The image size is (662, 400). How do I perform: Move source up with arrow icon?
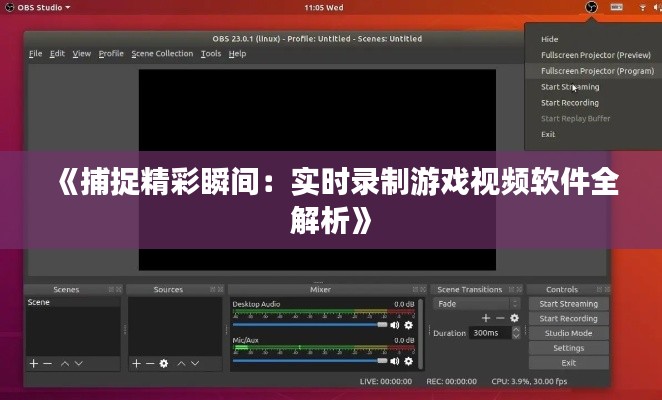[x=181, y=363]
